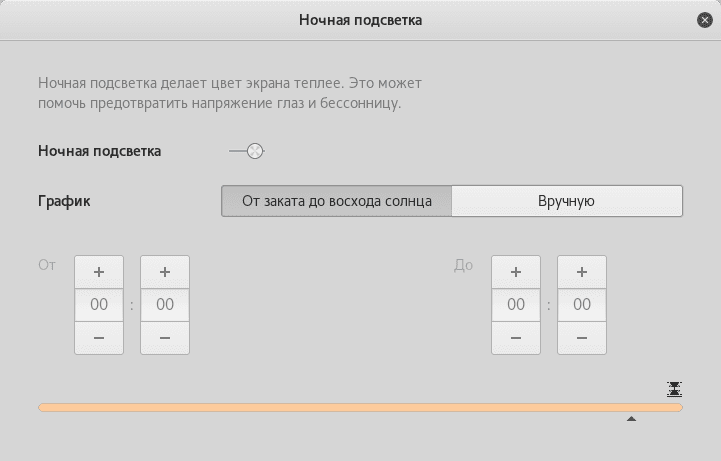Image resolution: width=721 pixels, height=461 pixels.
Task: Click the orange night light timeline bar
Action: click(360, 408)
